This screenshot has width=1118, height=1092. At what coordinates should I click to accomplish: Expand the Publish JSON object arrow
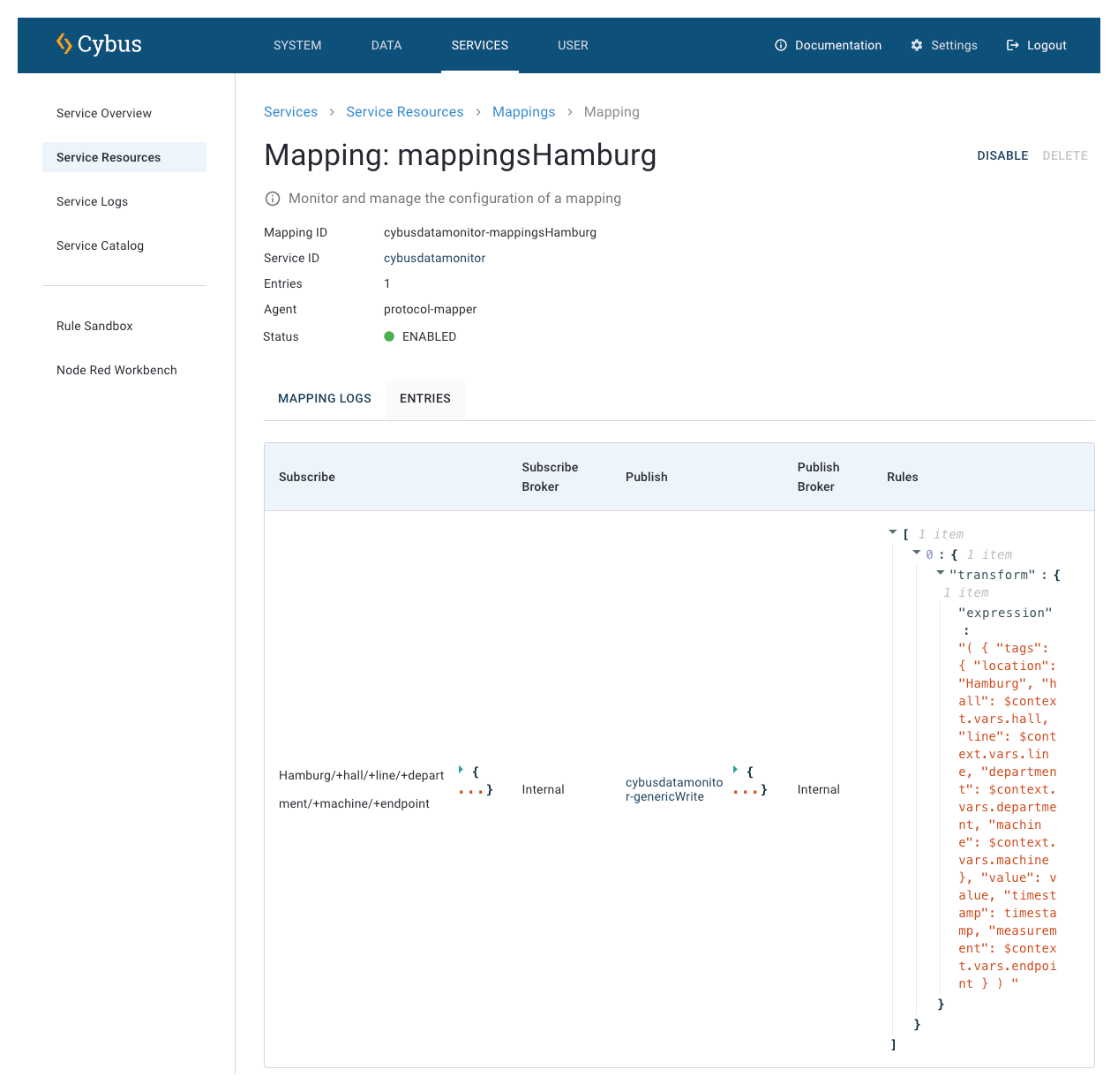point(735,770)
